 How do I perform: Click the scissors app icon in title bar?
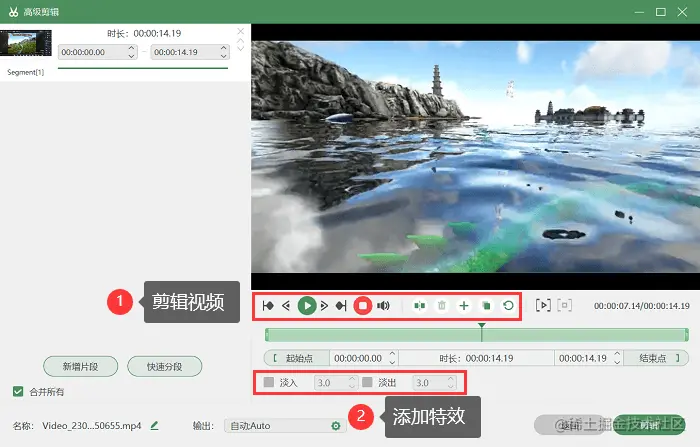tap(13, 12)
